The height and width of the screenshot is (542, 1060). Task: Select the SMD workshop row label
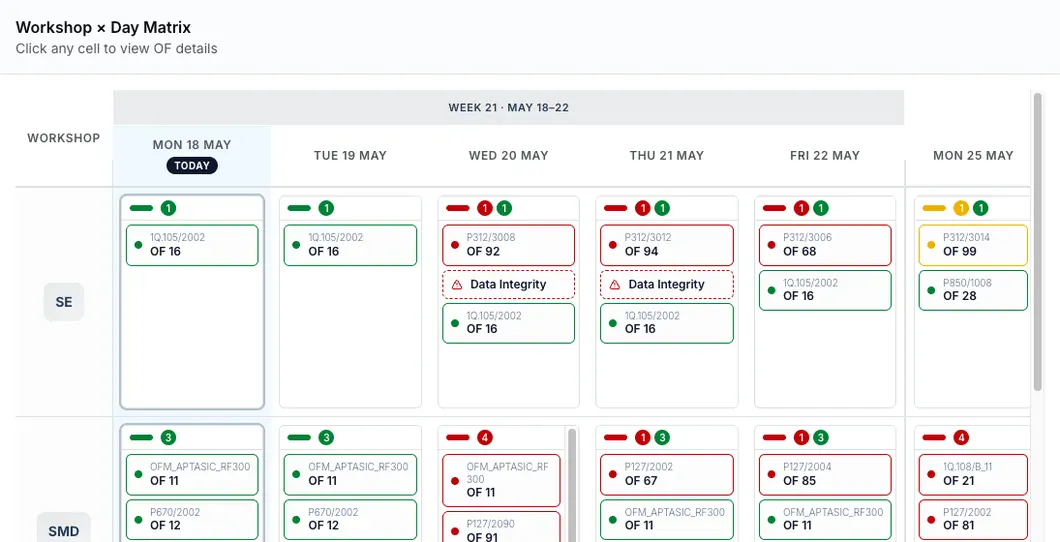coord(64,531)
